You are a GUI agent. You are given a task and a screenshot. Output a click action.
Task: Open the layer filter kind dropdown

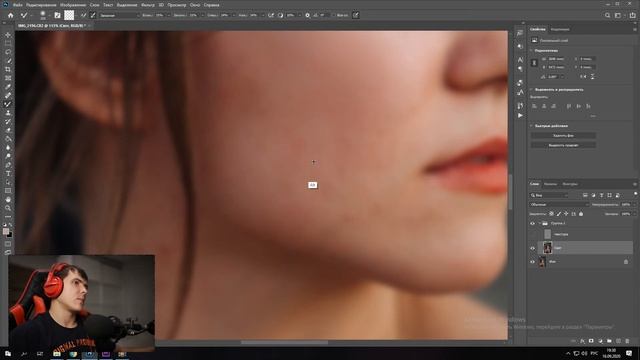pos(549,195)
